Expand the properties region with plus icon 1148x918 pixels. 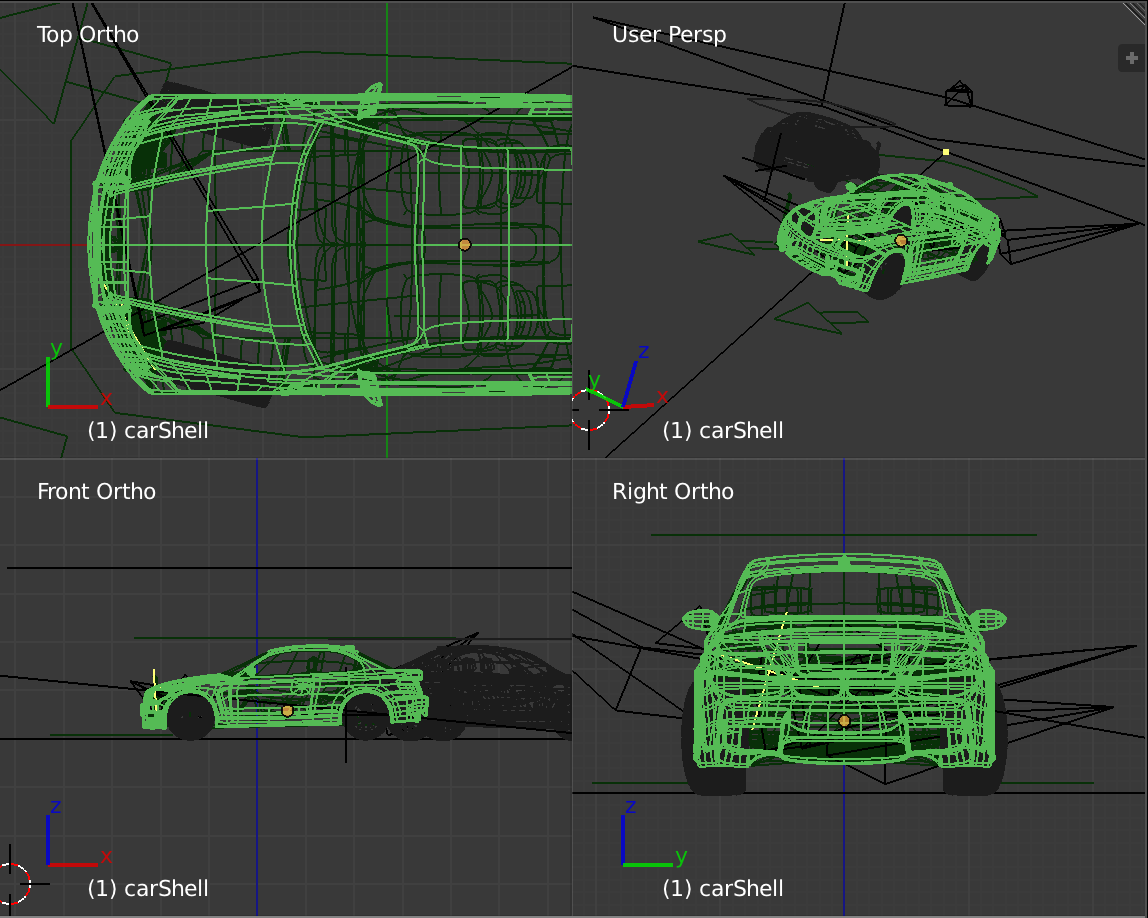1131,58
